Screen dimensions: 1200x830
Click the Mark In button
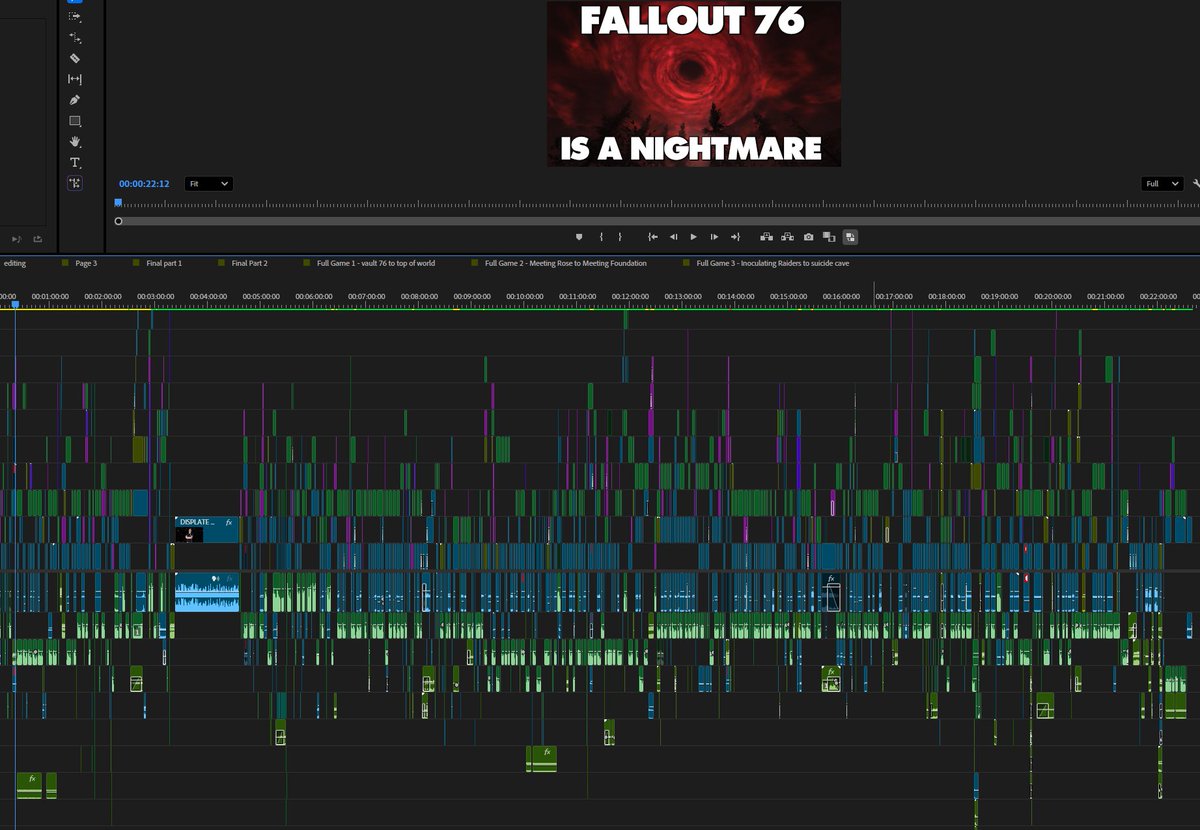[601, 237]
